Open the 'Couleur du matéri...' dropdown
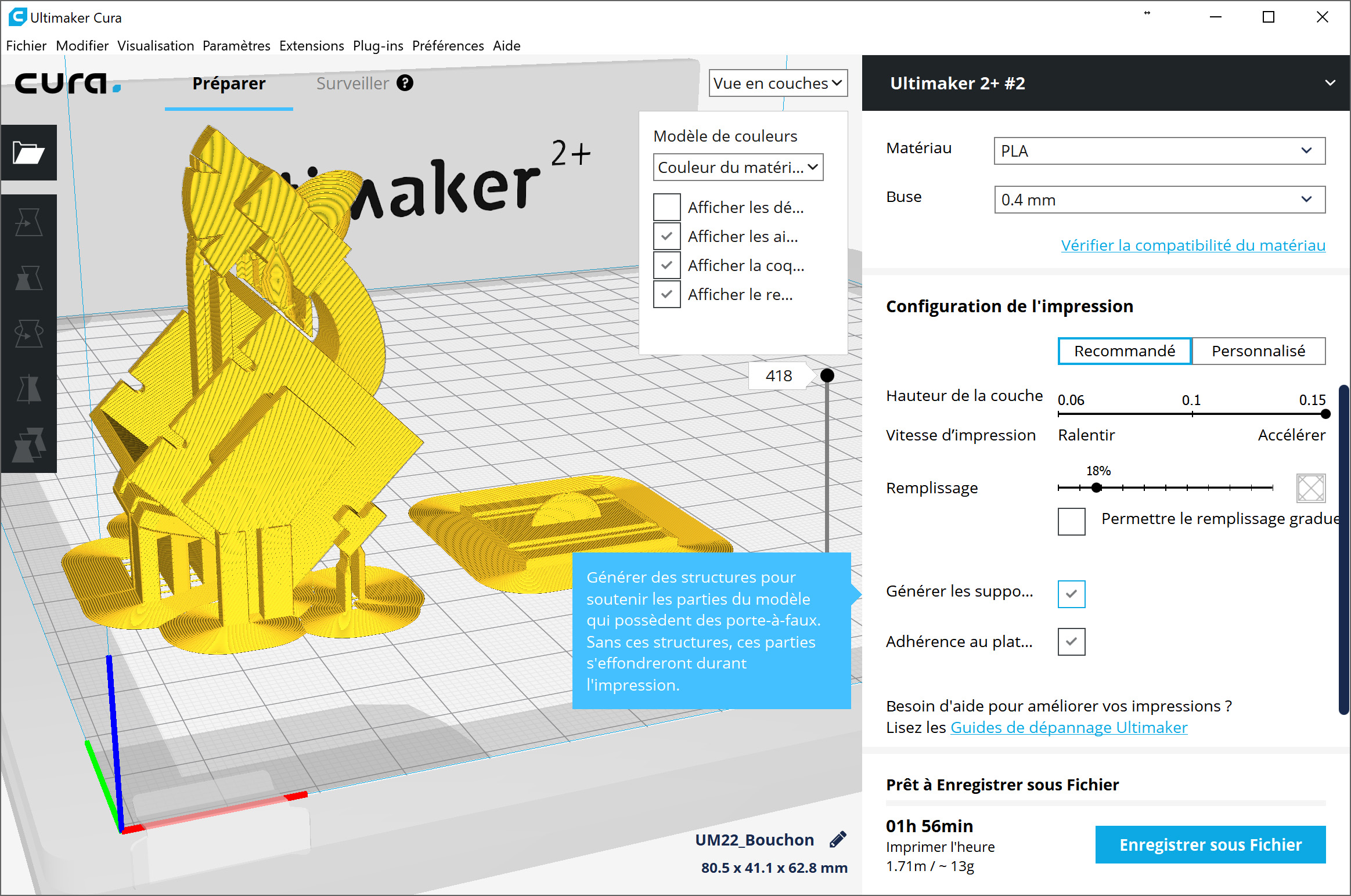The width and height of the screenshot is (1351, 896). click(738, 167)
